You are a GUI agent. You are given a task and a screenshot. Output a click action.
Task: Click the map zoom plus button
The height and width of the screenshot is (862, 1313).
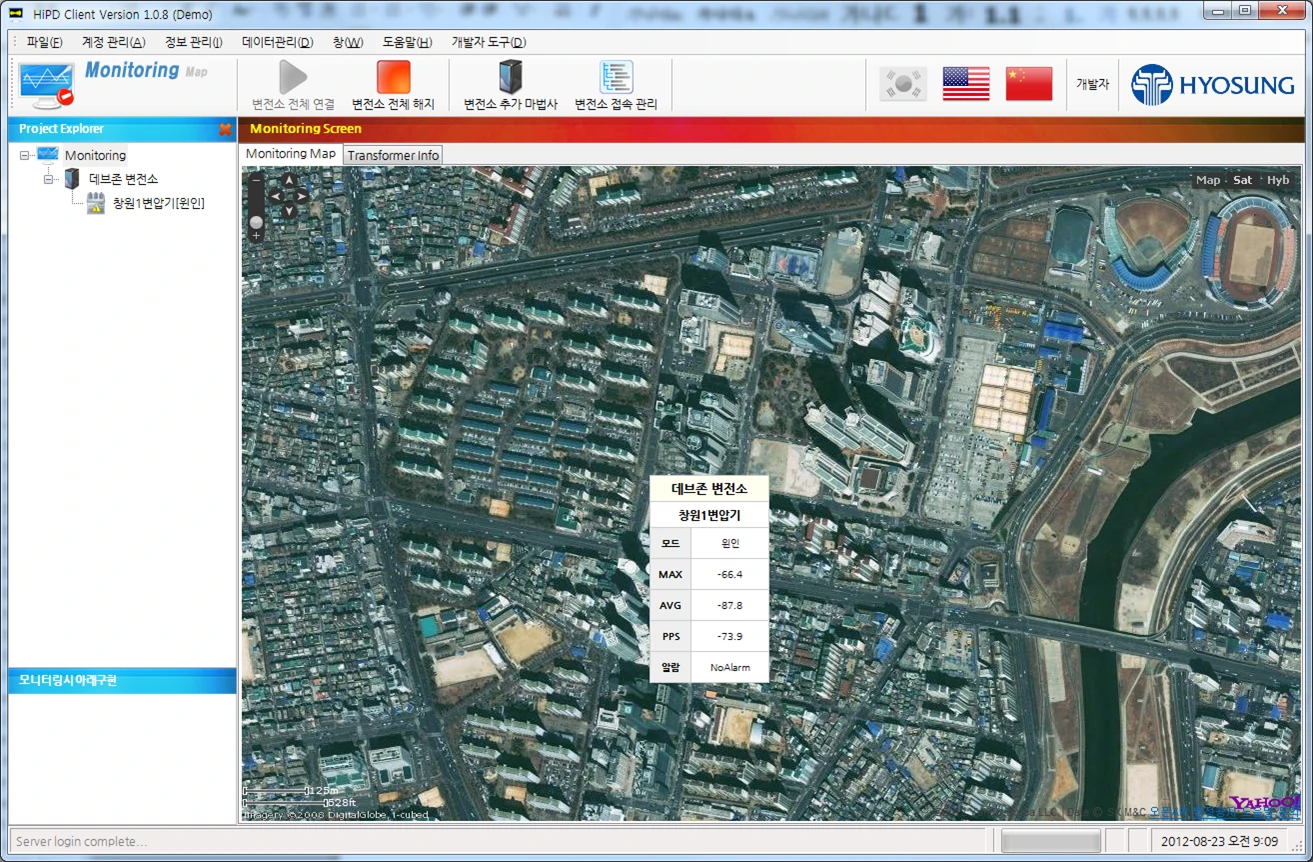pos(256,236)
